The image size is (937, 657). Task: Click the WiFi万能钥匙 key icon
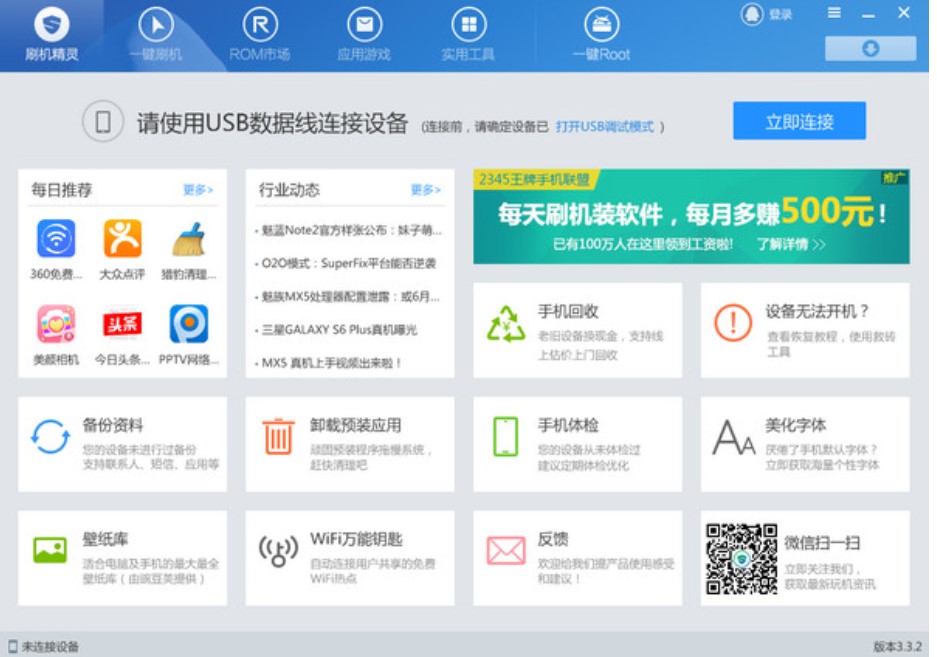click(x=278, y=551)
